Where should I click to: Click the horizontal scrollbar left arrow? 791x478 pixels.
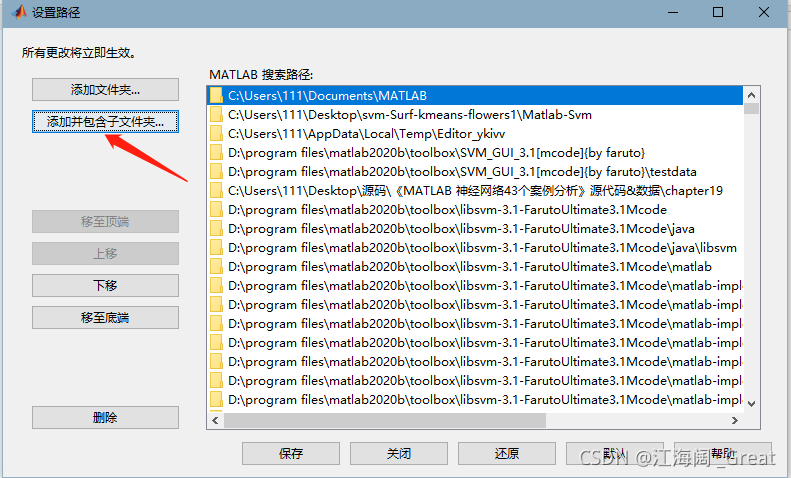215,421
